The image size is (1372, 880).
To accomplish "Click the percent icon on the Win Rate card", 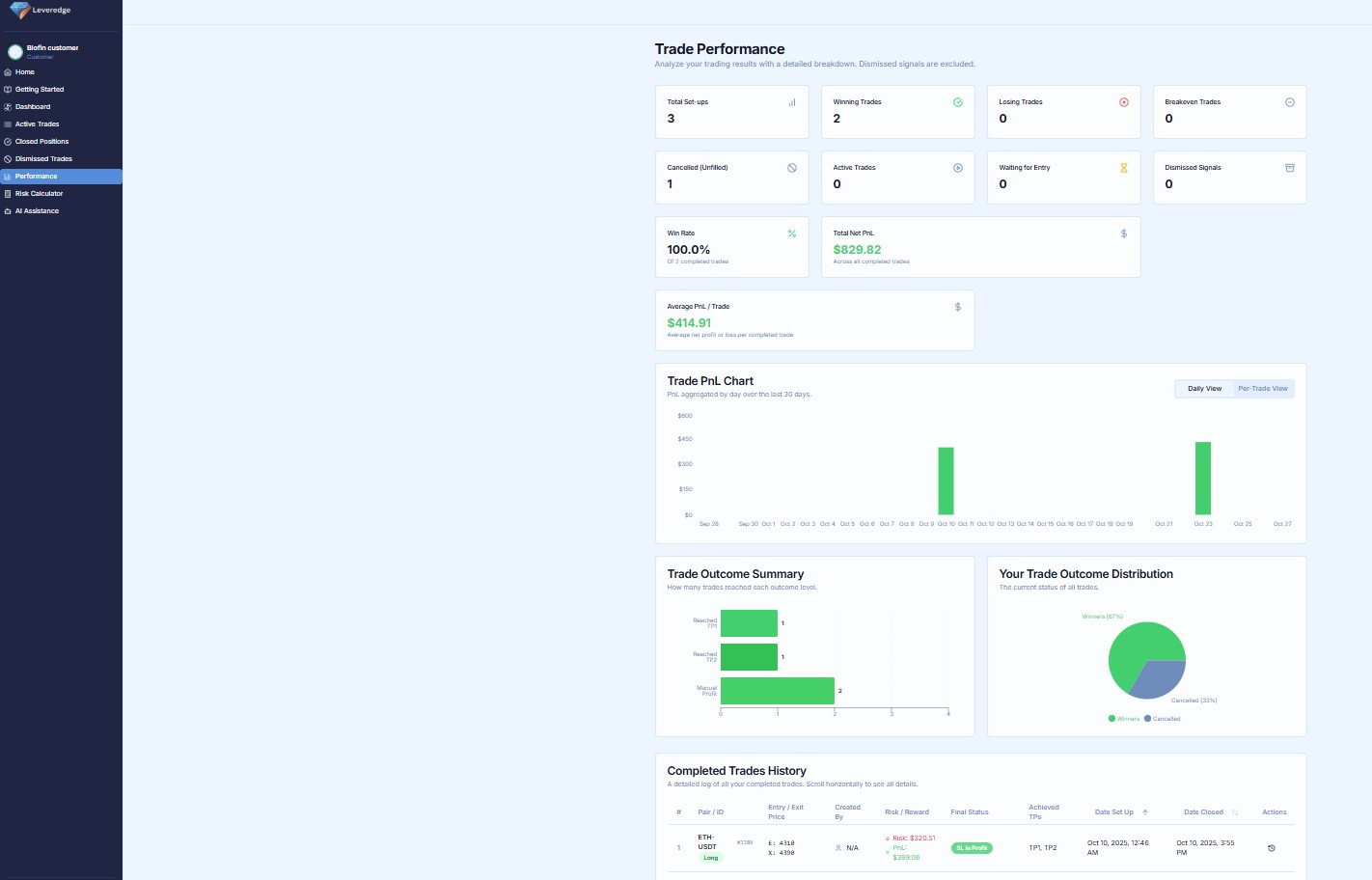I will coord(791,234).
